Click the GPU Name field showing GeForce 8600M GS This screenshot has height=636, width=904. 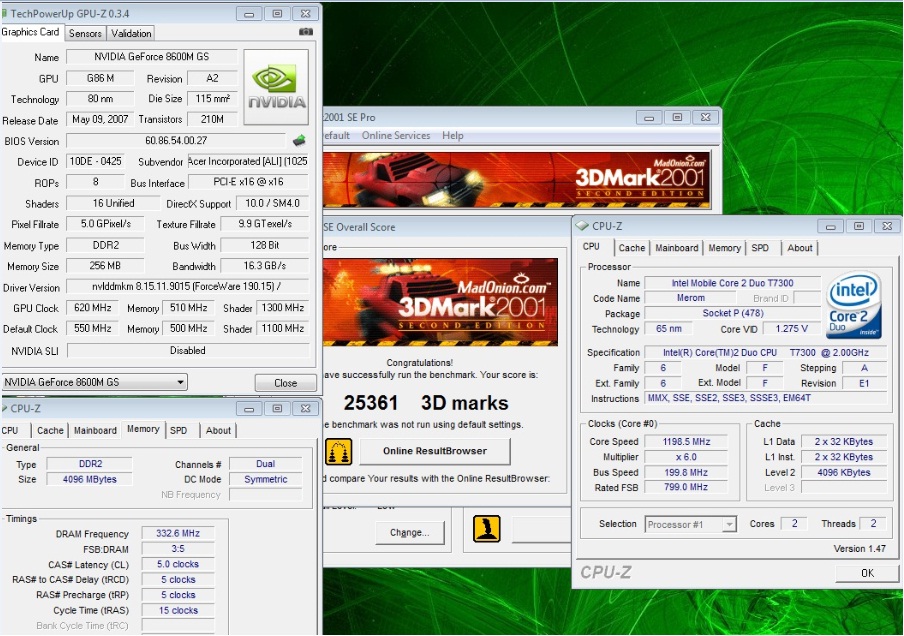tap(152, 57)
